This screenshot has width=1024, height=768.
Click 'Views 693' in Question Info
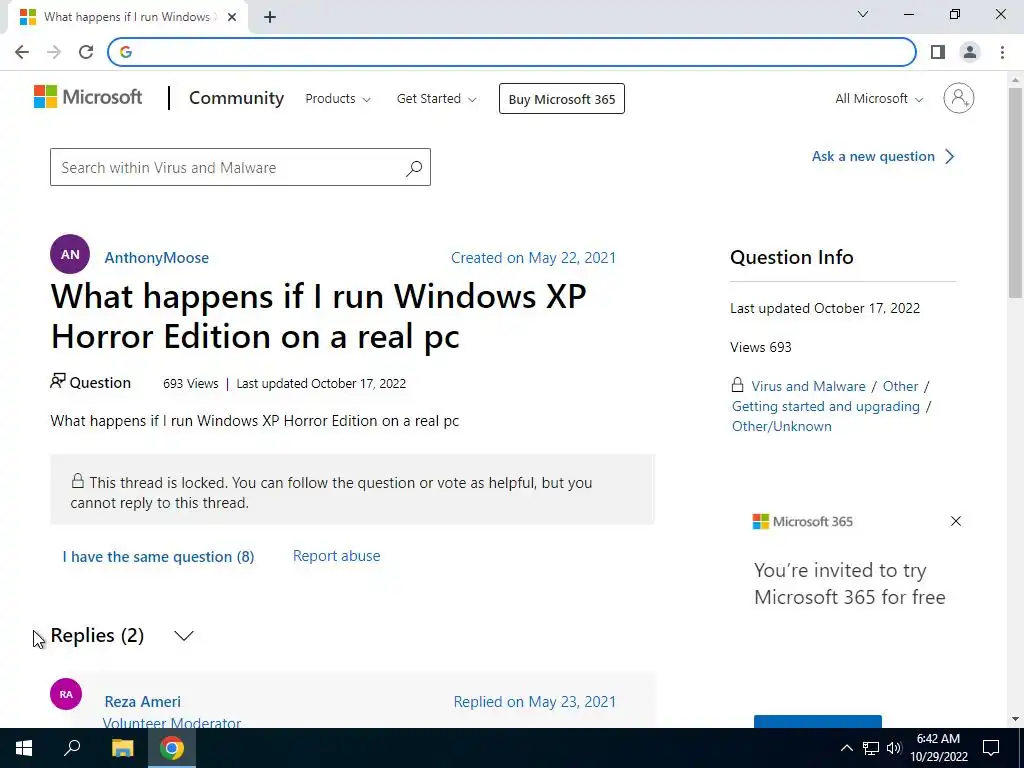pyautogui.click(x=761, y=347)
